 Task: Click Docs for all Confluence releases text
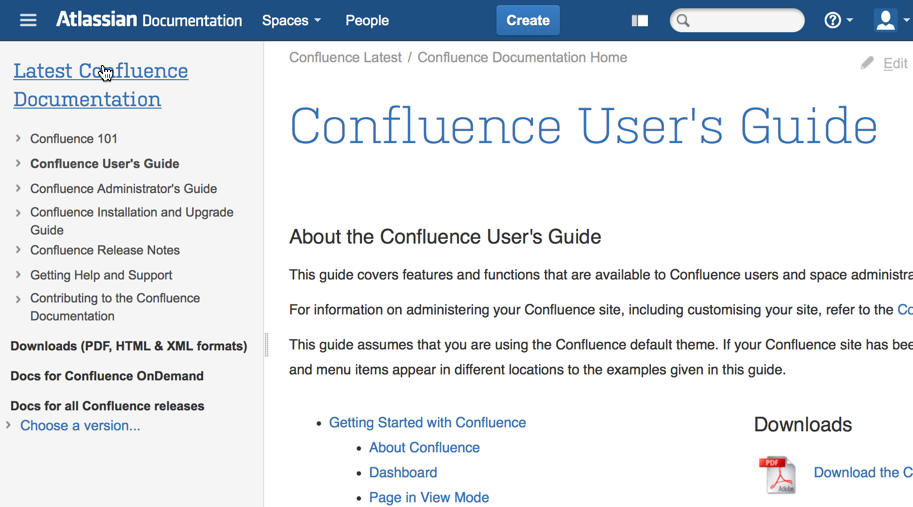(x=107, y=406)
